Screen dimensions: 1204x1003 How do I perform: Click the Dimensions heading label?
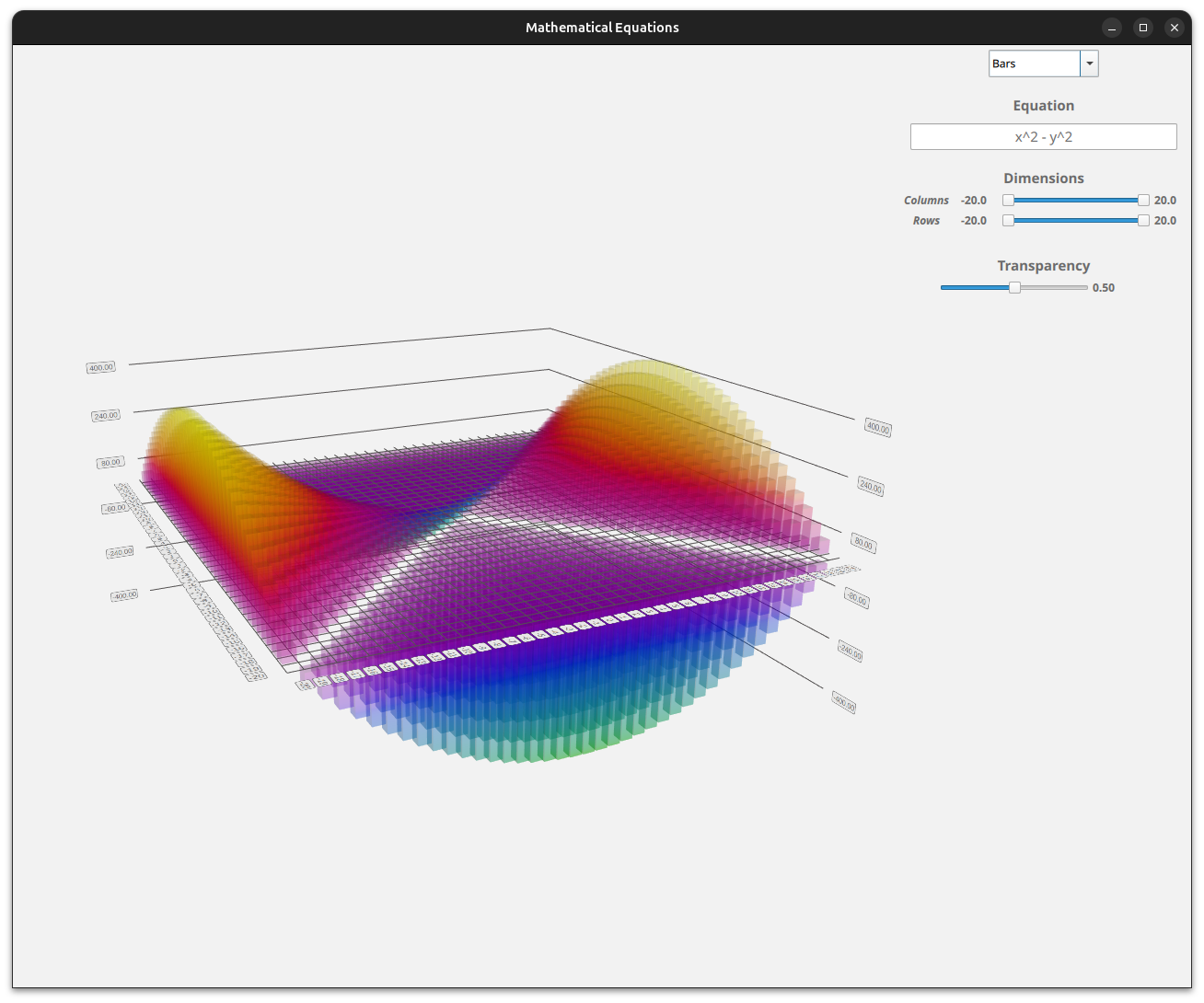(1044, 179)
